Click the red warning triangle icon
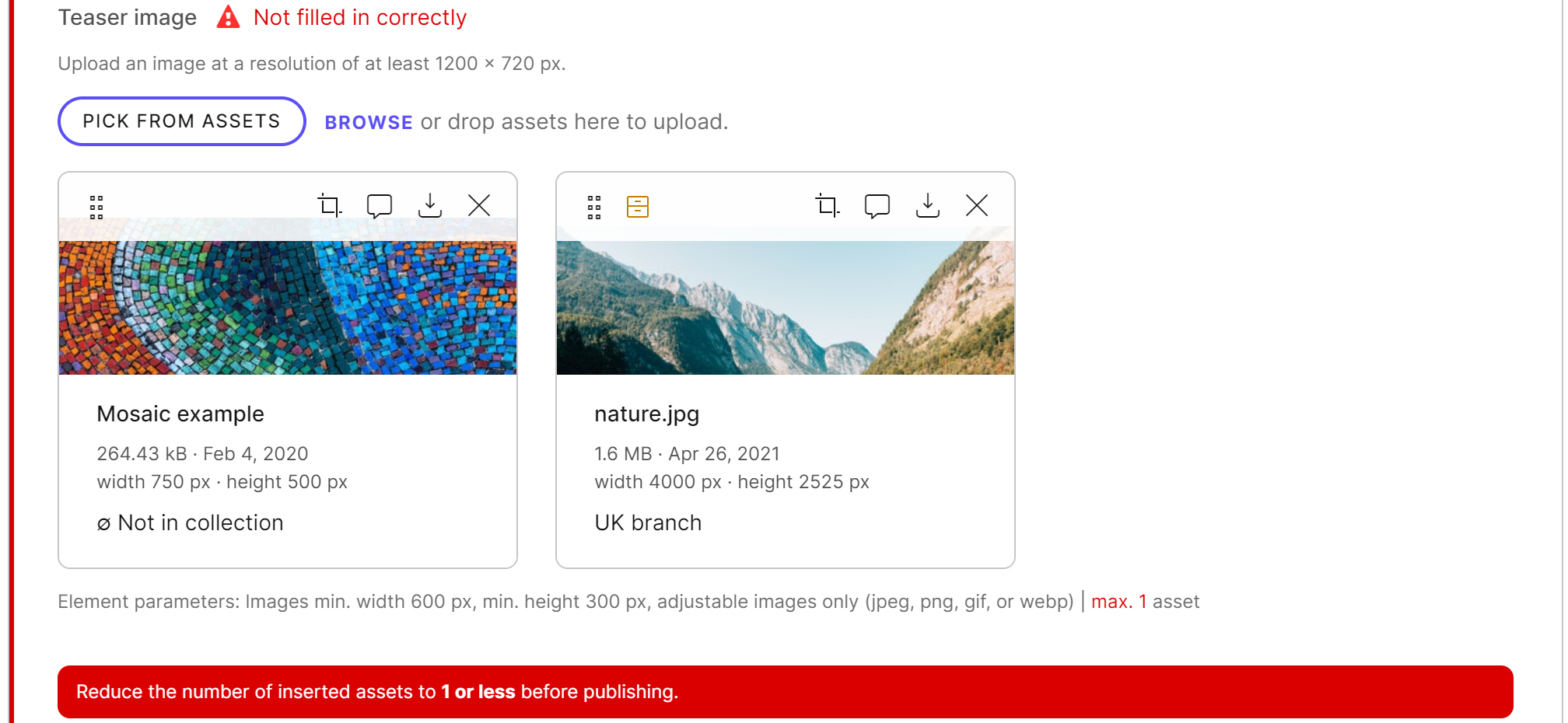Viewport: 1568px width, 723px height. (x=228, y=17)
